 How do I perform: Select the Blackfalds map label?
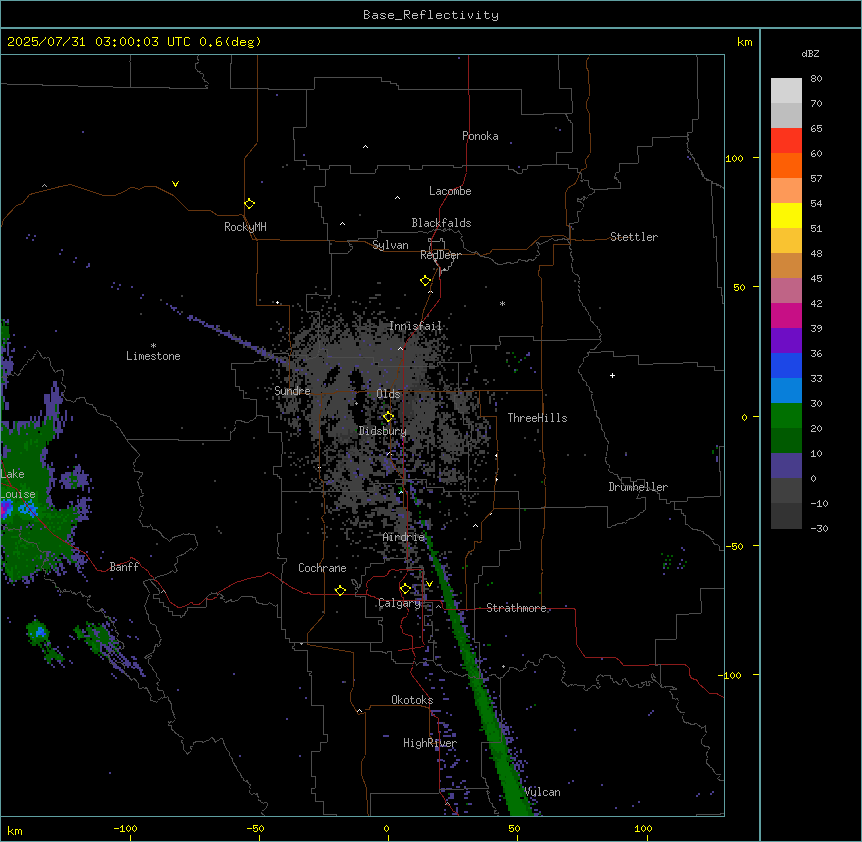pyautogui.click(x=441, y=223)
